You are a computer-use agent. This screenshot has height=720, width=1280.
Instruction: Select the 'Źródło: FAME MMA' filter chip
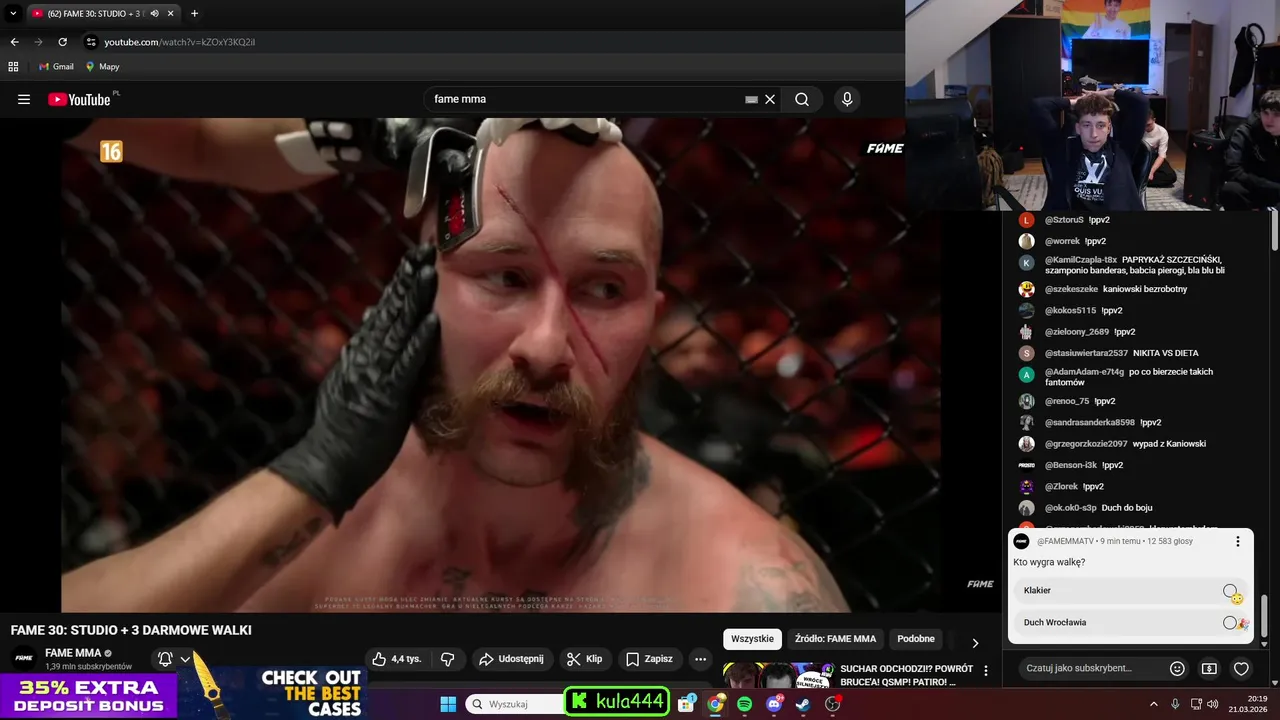835,639
